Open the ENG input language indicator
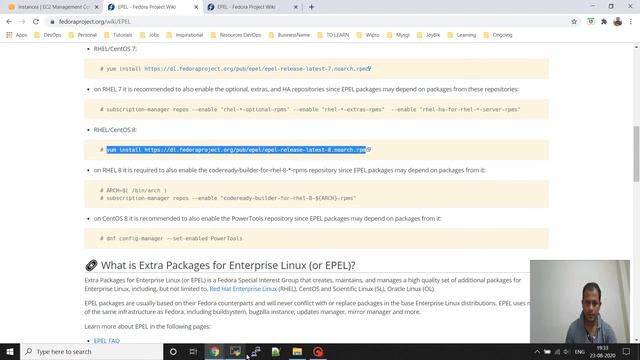The image size is (640, 360). (x=580, y=352)
